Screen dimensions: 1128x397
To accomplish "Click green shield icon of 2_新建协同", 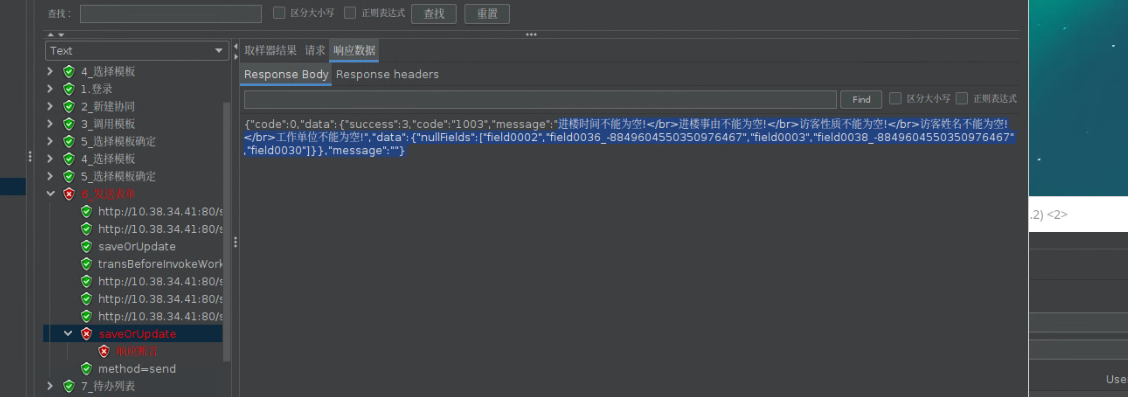I will tap(69, 106).
